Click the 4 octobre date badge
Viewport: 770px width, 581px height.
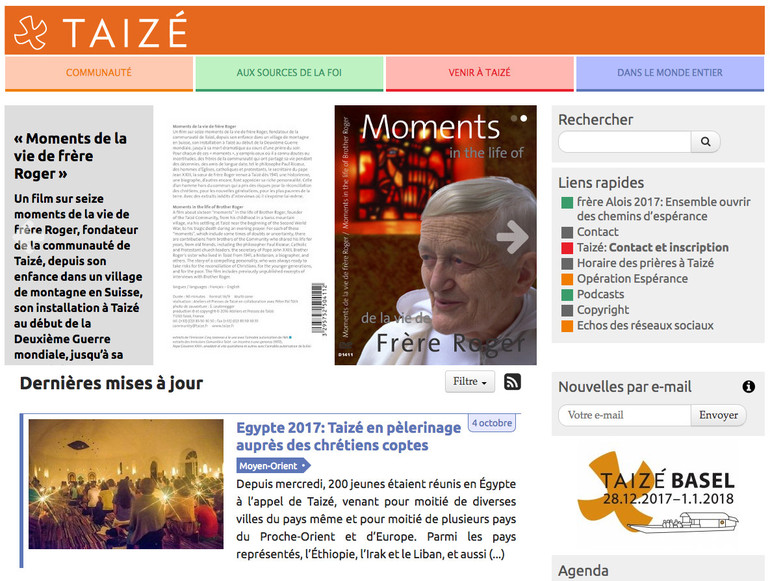pos(492,423)
